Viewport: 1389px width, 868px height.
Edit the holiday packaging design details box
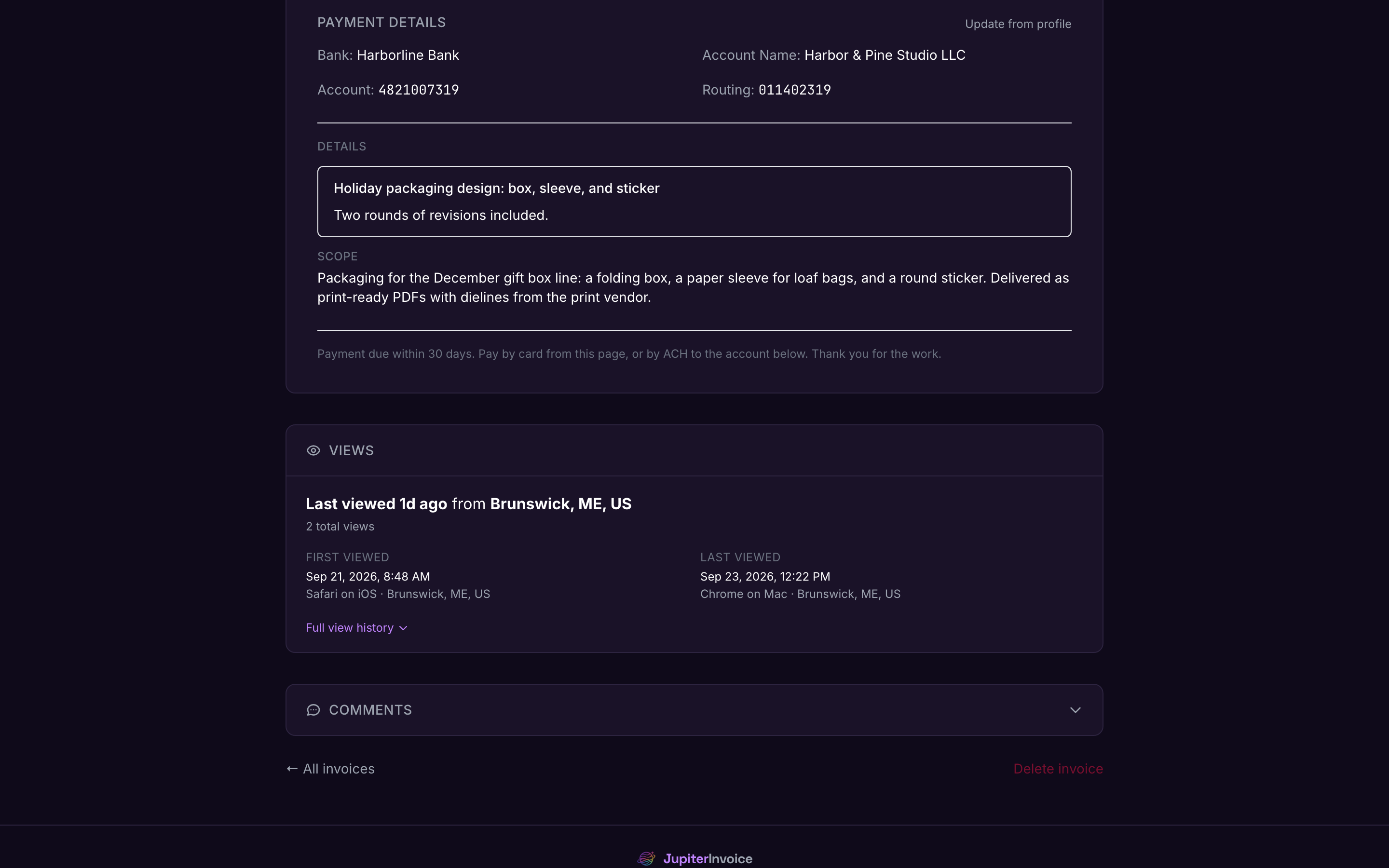tap(694, 202)
